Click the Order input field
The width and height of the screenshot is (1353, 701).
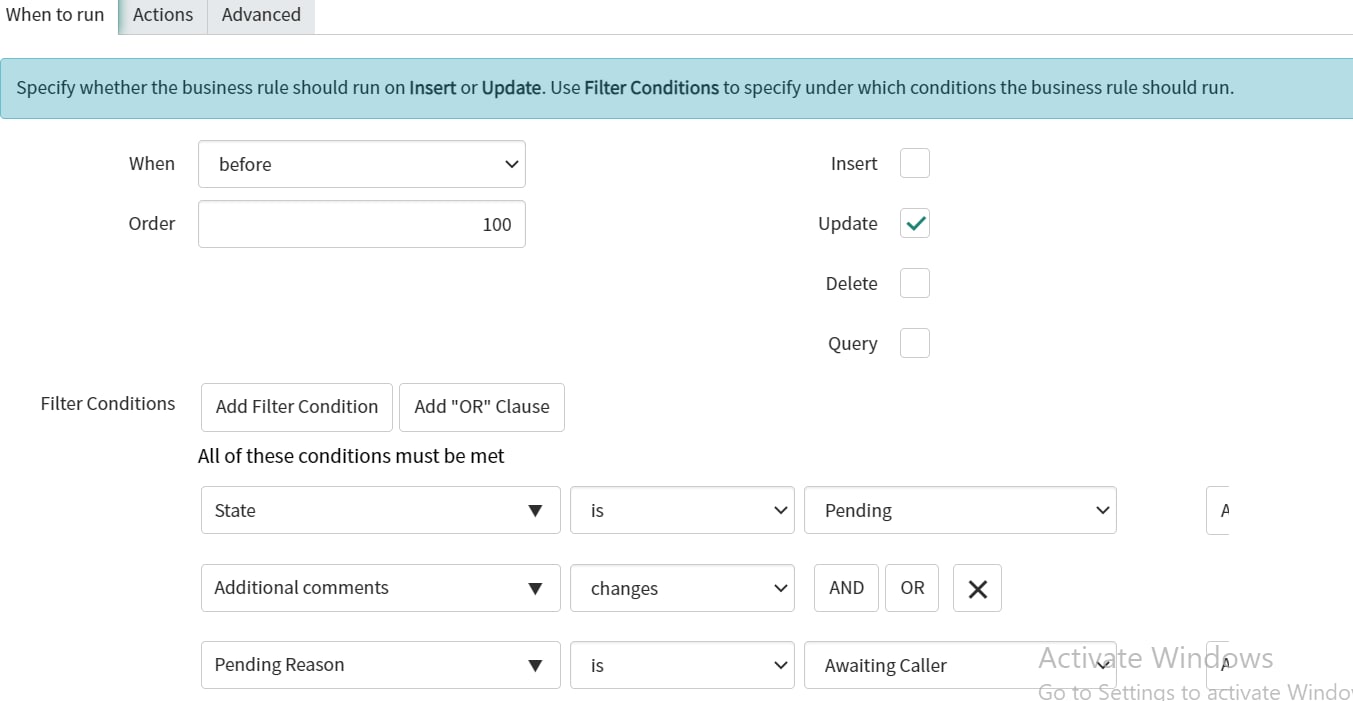tap(362, 223)
